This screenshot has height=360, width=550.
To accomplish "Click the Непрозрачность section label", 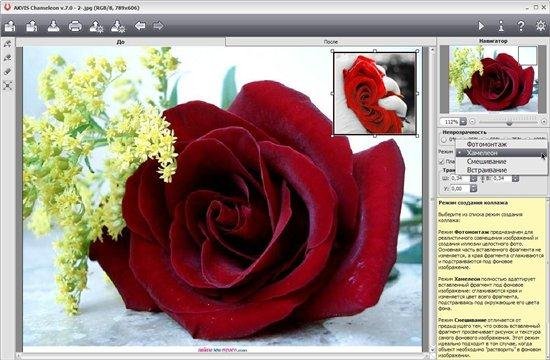I will [x=464, y=132].
